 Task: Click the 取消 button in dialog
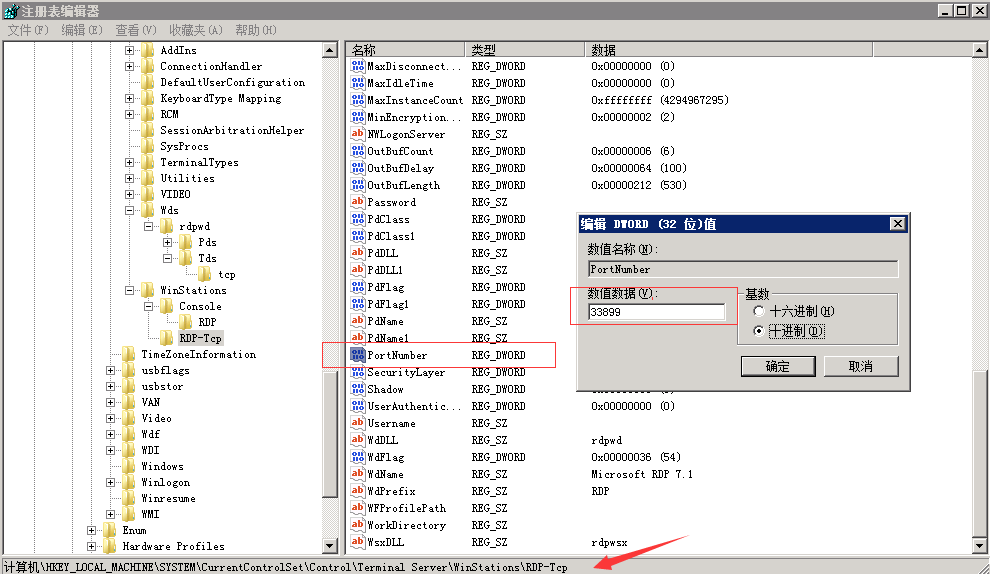861,366
